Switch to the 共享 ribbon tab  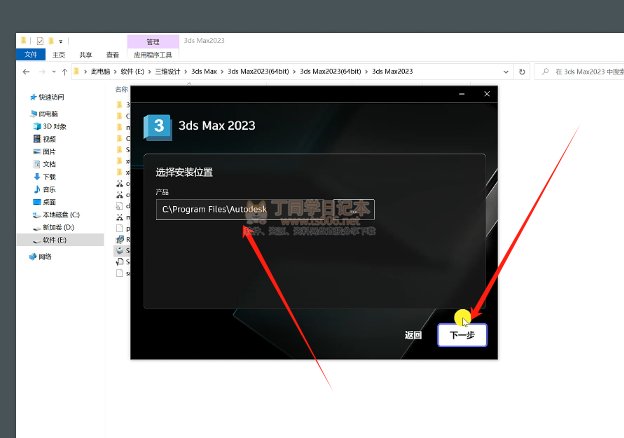(86, 55)
